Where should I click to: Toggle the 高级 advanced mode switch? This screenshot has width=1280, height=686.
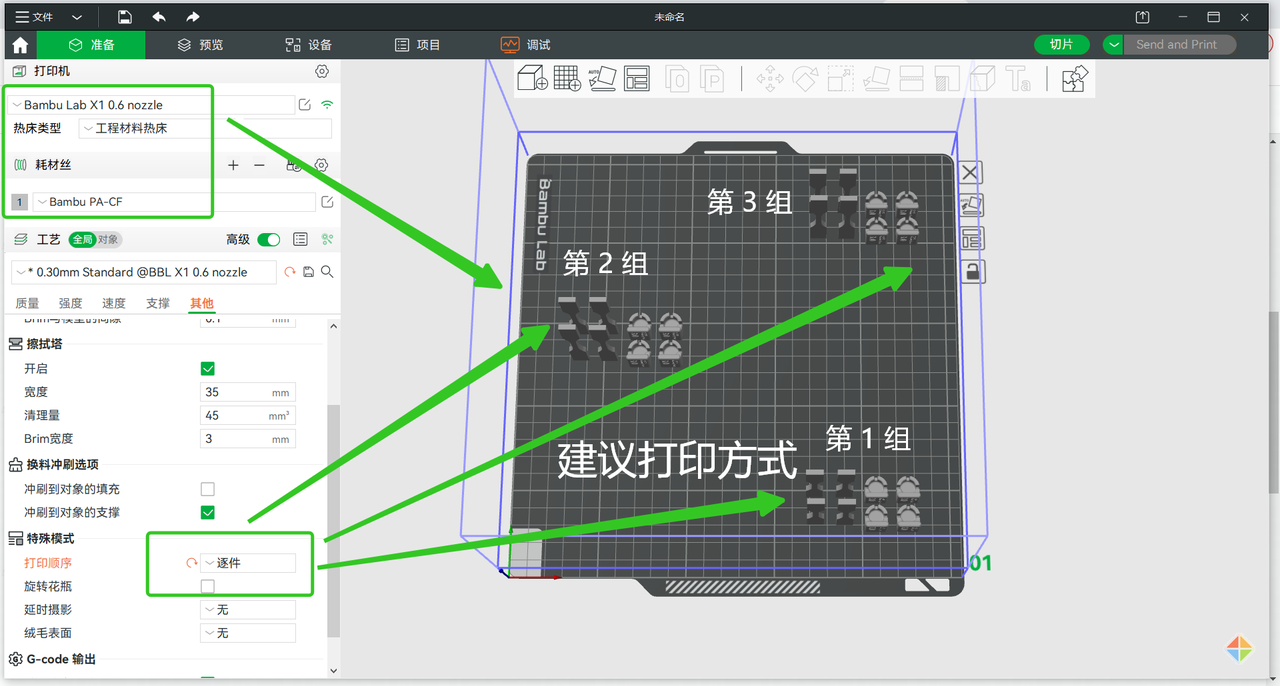coord(268,240)
